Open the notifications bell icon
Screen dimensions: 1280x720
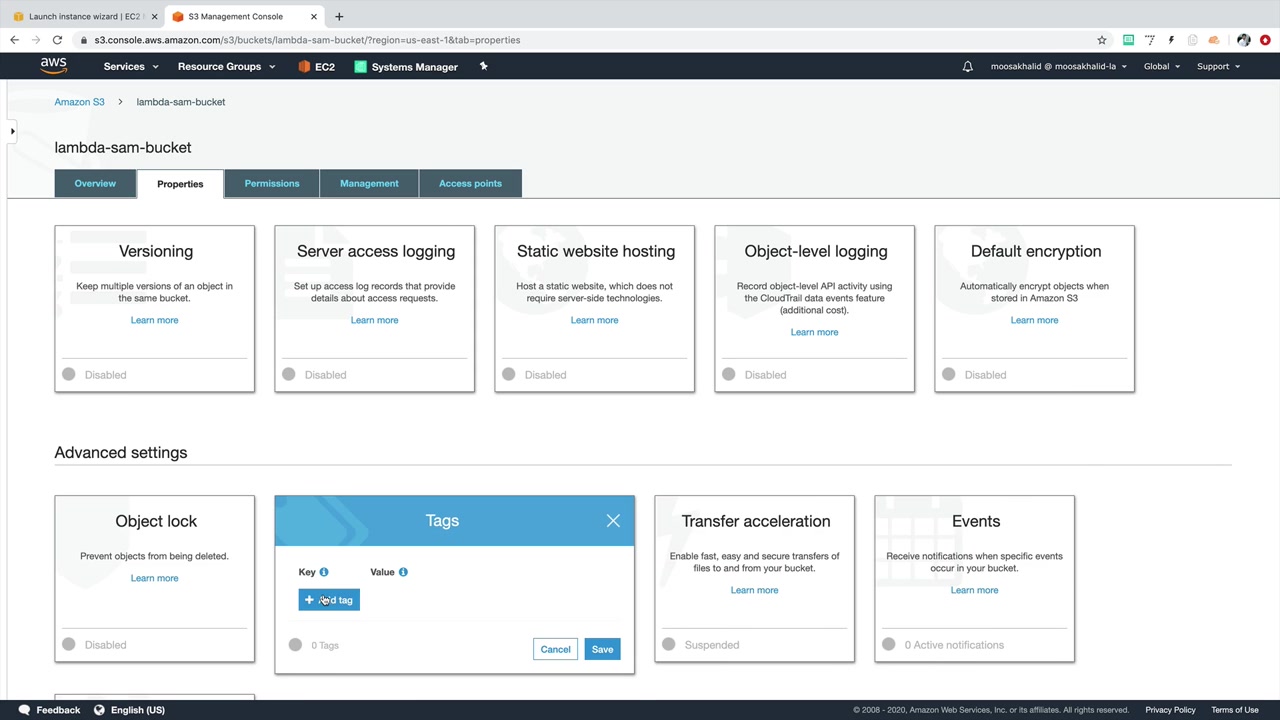pos(967,67)
